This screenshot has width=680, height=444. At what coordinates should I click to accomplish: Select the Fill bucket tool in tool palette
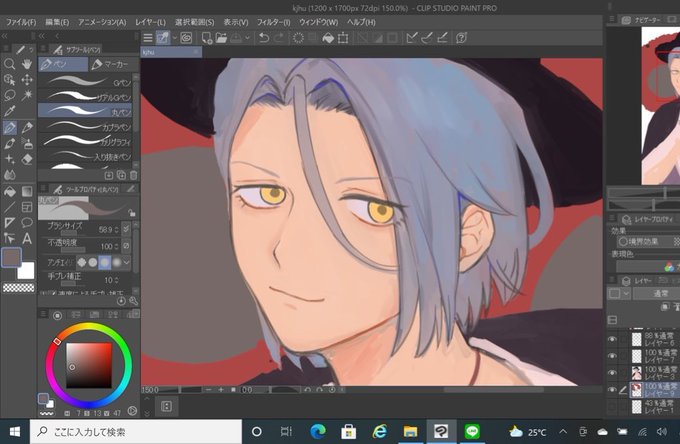point(10,191)
